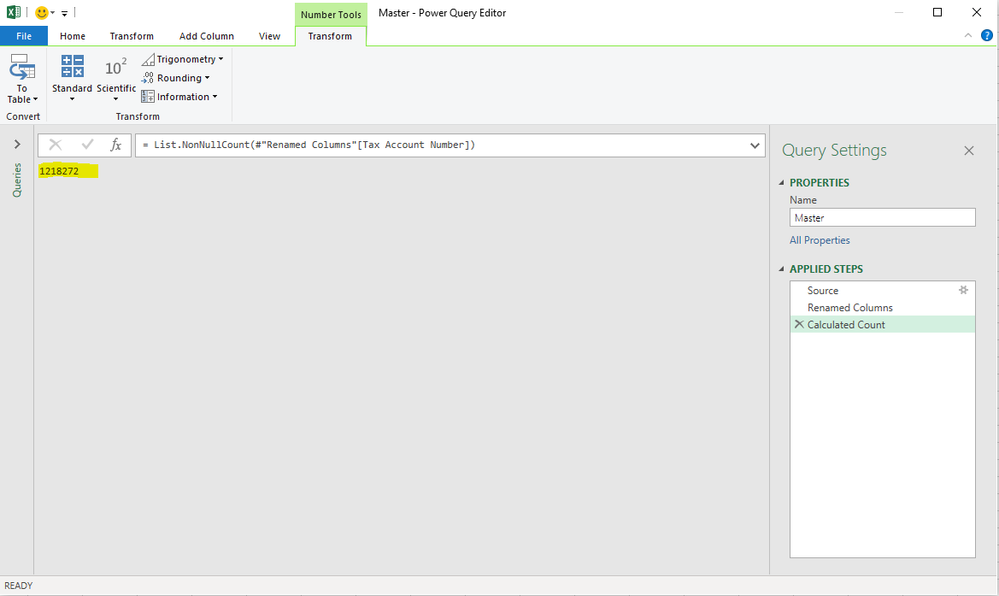Screen dimensions: 999x596
Task: Switch to the View ribbon tab
Action: click(x=270, y=36)
